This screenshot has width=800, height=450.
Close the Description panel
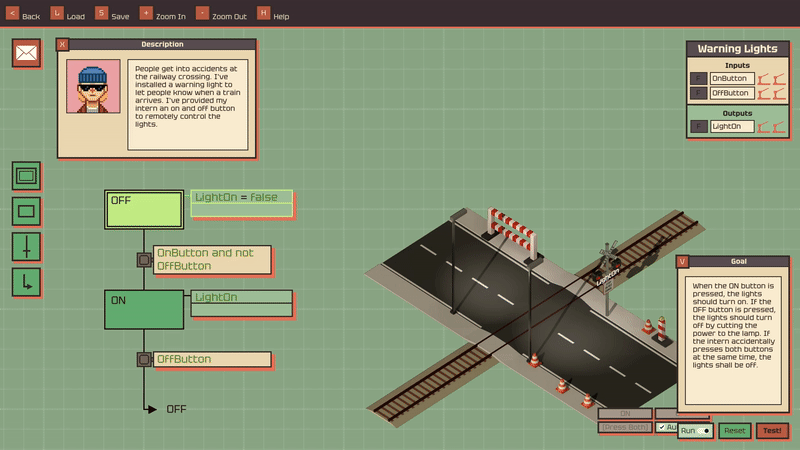point(63,44)
